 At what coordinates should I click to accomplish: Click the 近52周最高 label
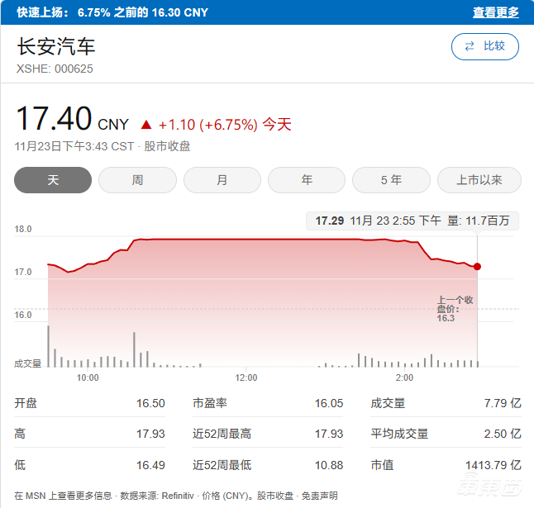click(x=222, y=434)
